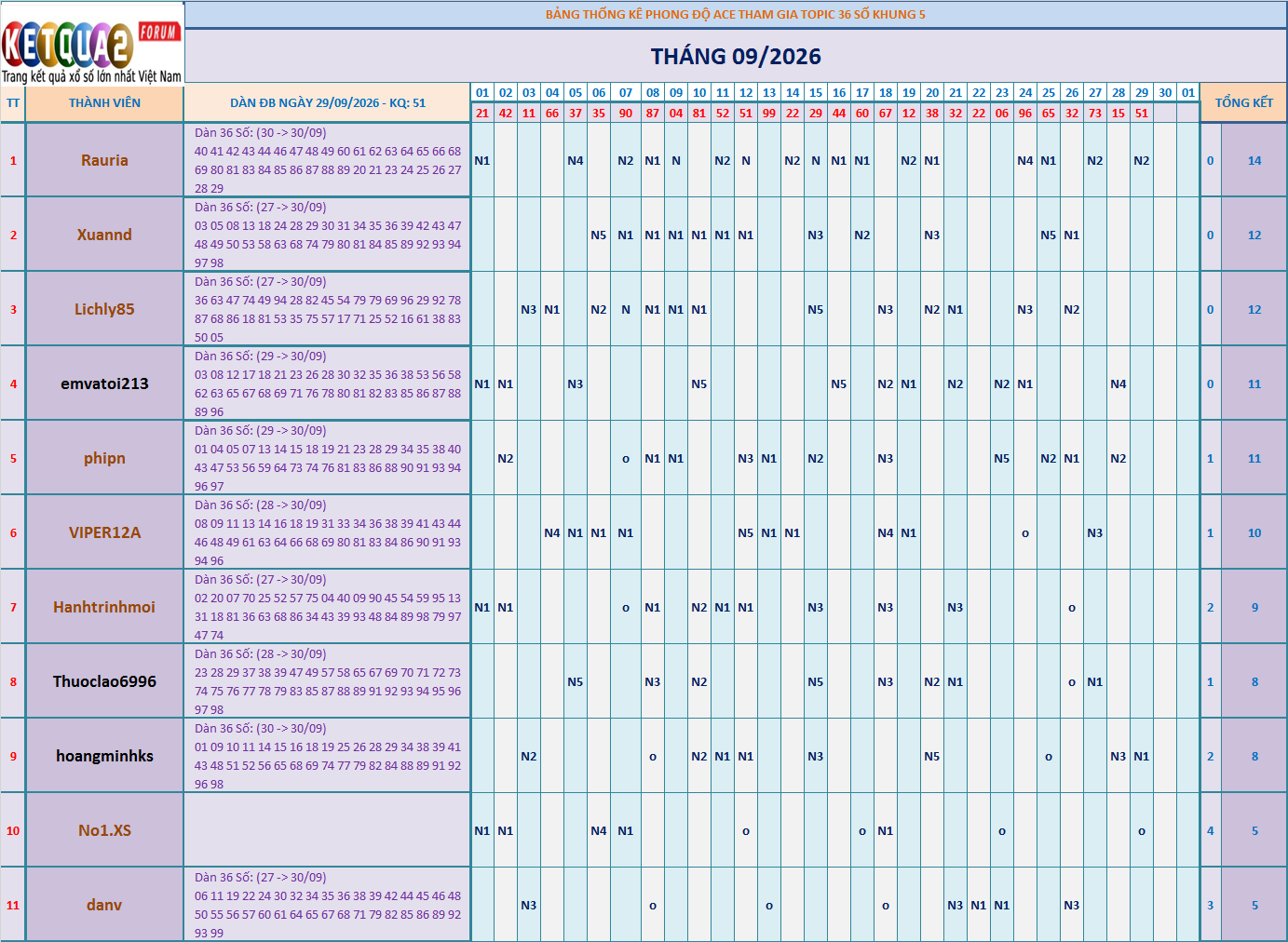Viewport: 1288px width, 942px height.
Task: Click Thuoclao6996's total '8' in TỔNG KẾT
Action: (1254, 681)
